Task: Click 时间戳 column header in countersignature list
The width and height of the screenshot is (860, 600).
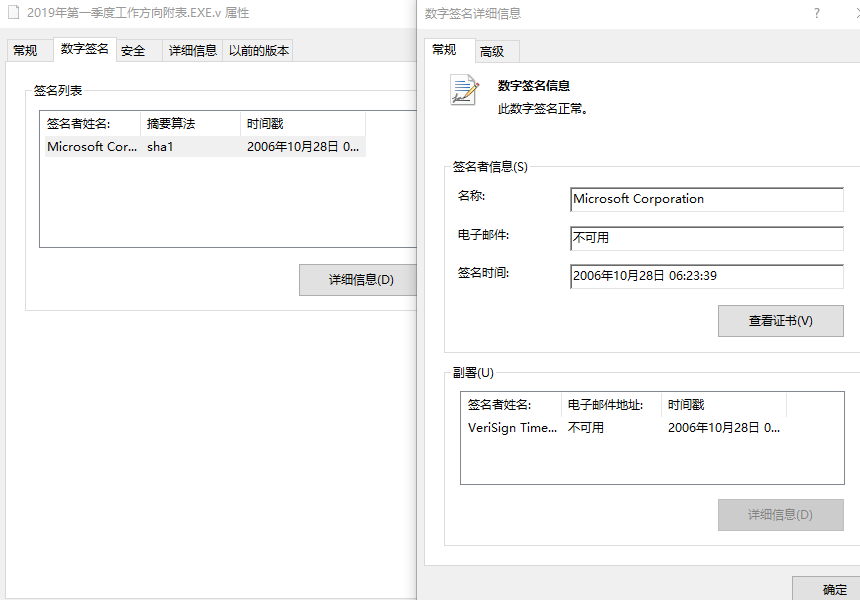Action: 723,405
